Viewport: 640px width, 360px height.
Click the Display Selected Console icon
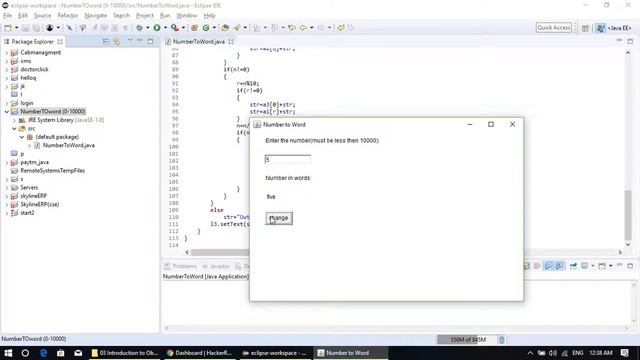point(585,266)
